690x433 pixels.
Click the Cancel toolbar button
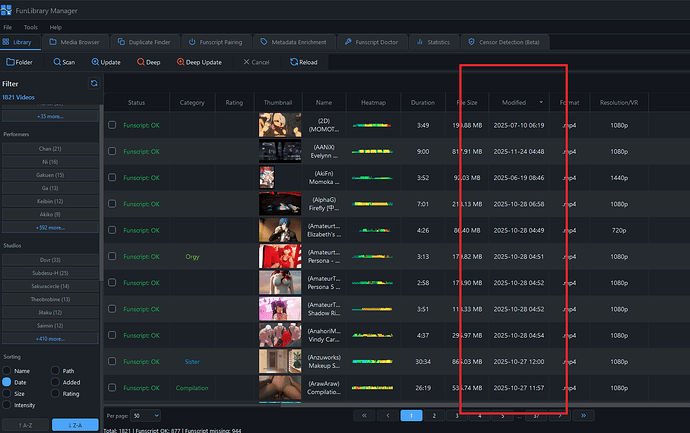256,62
